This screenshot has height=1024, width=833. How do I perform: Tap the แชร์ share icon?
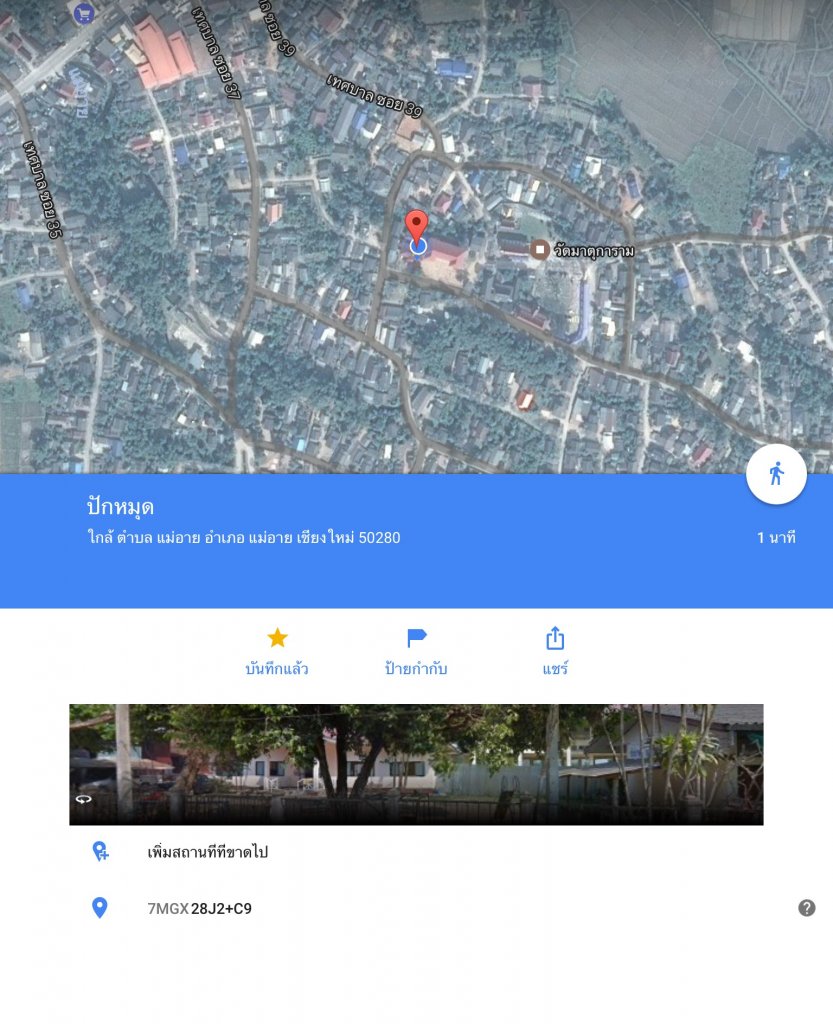point(555,638)
